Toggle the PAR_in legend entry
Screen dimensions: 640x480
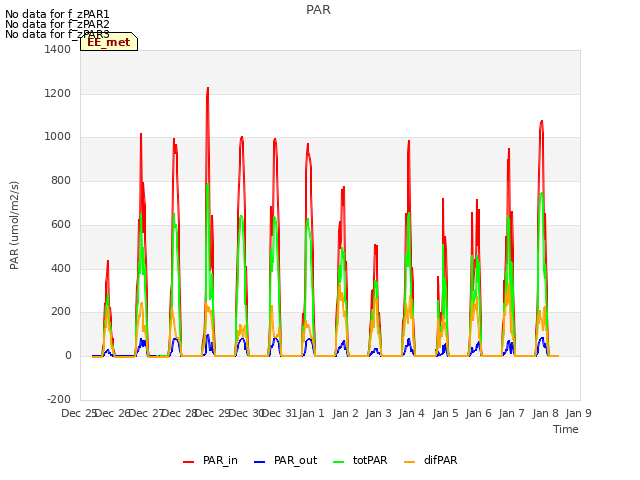(210, 460)
